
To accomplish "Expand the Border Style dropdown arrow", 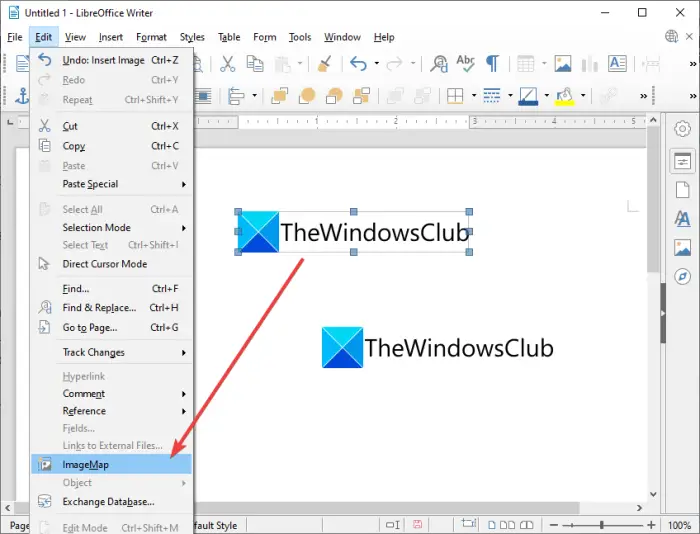I will [x=510, y=96].
